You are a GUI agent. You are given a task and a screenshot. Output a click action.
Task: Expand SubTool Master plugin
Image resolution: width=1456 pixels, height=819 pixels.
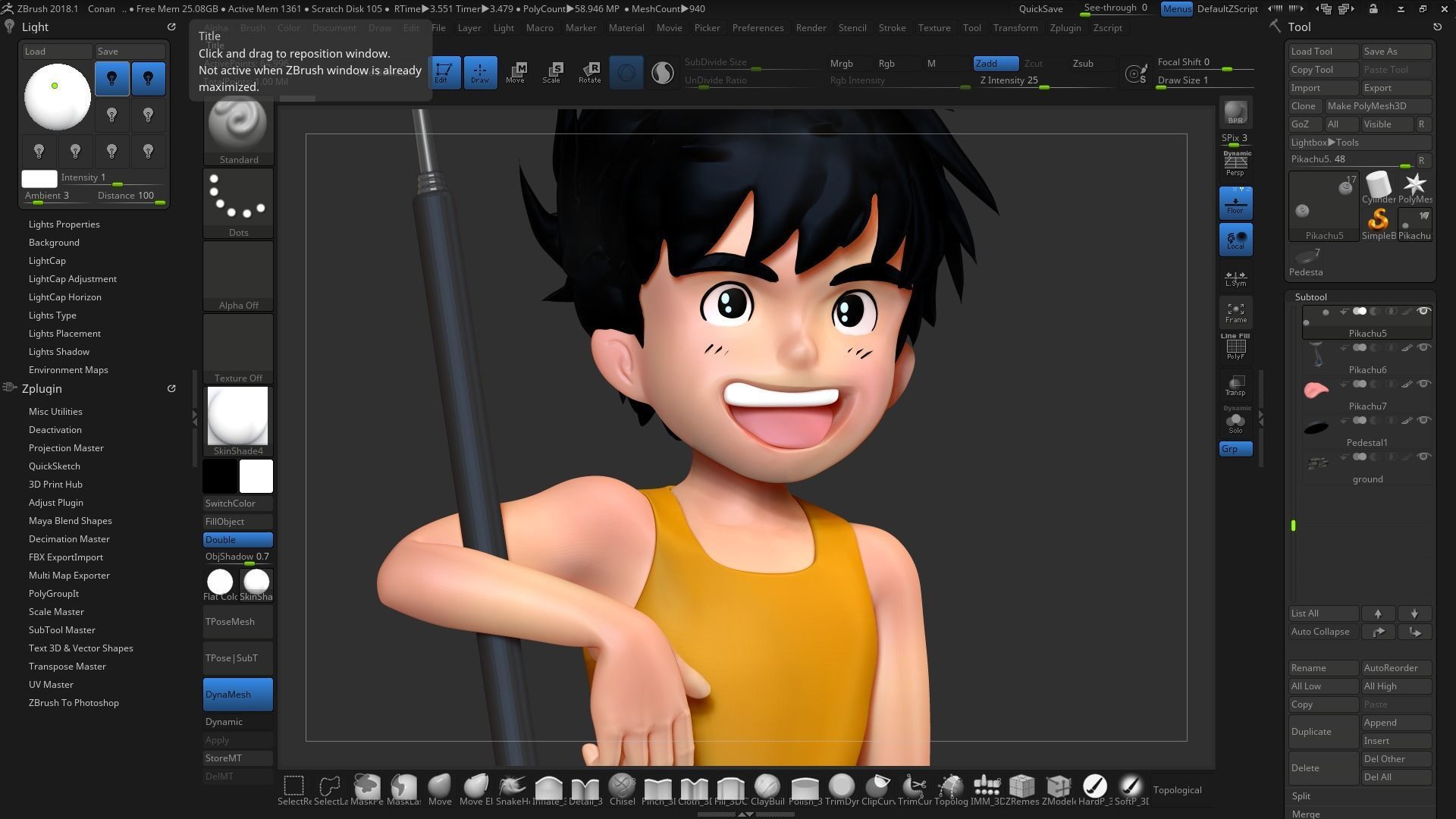62,630
